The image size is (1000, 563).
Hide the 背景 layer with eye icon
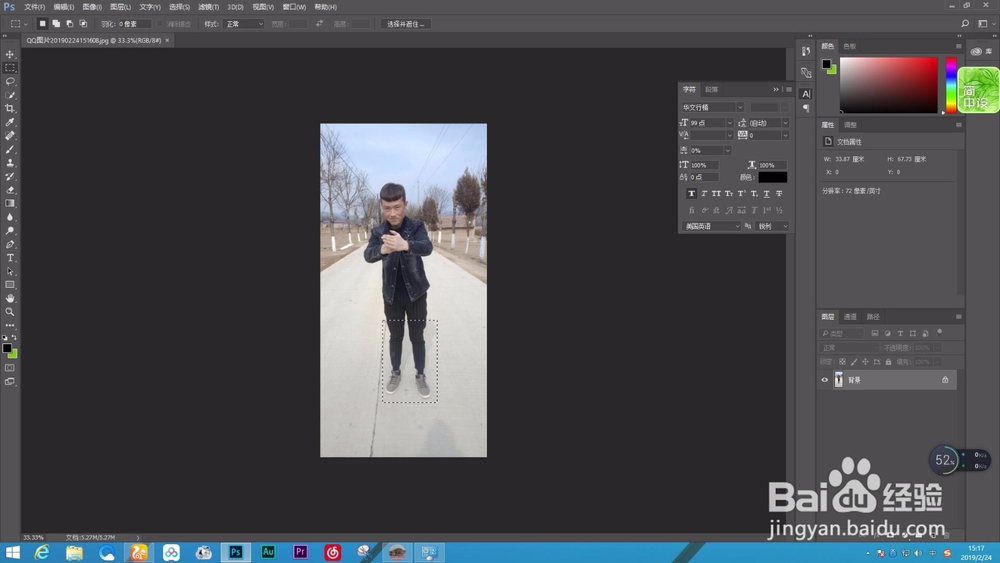click(824, 380)
